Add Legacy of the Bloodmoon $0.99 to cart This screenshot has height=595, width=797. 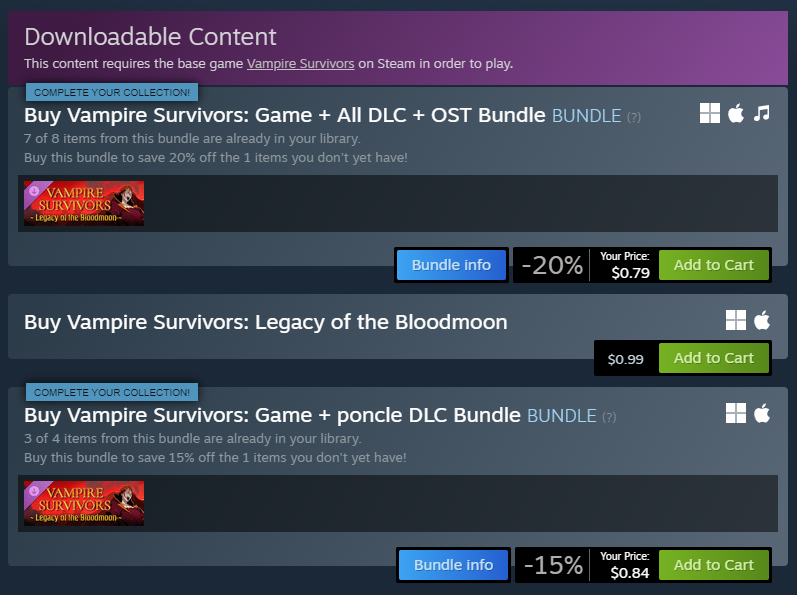click(x=714, y=358)
